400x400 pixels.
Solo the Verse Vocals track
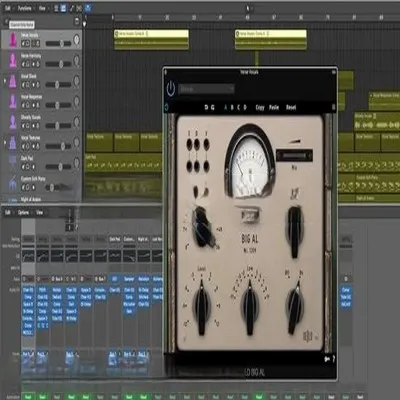(28, 43)
